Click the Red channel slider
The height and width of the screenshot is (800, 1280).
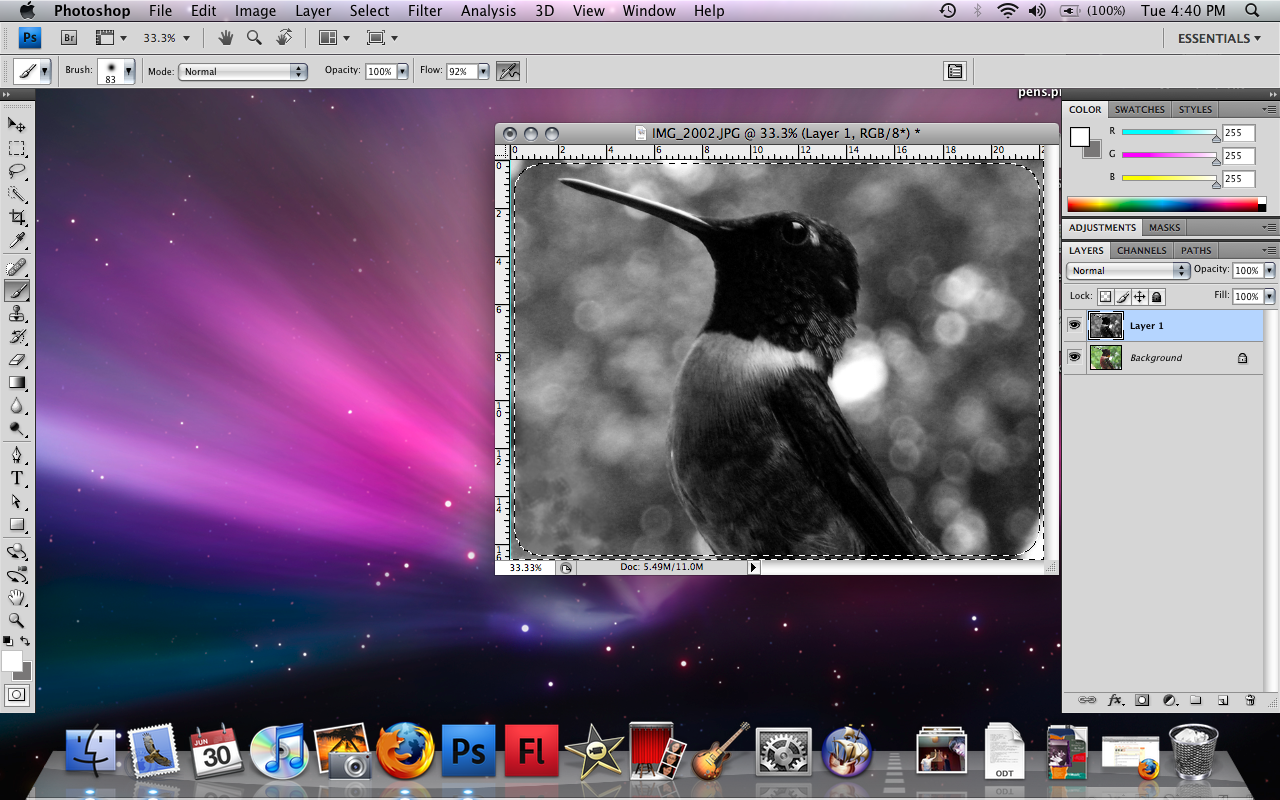(1170, 133)
